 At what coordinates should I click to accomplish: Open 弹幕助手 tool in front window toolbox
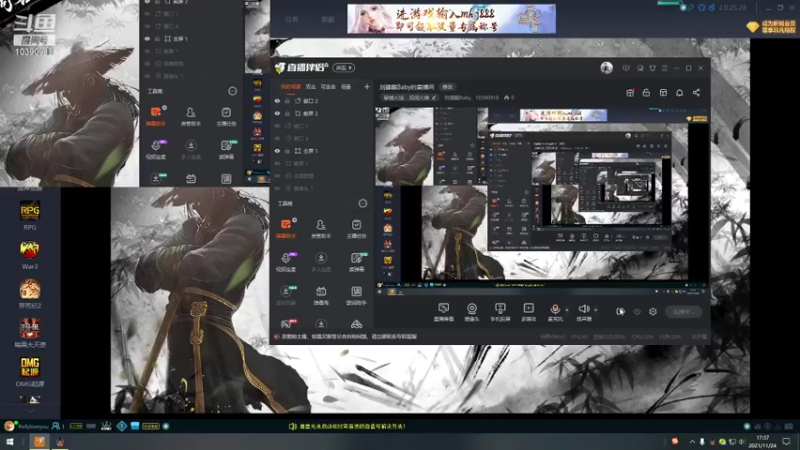point(286,228)
